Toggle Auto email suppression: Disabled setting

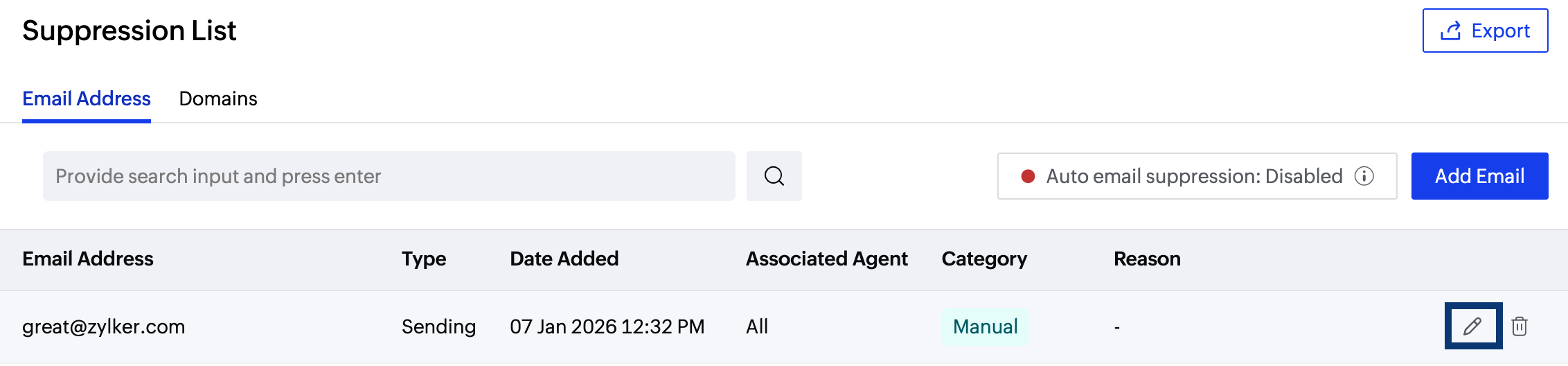(1194, 176)
